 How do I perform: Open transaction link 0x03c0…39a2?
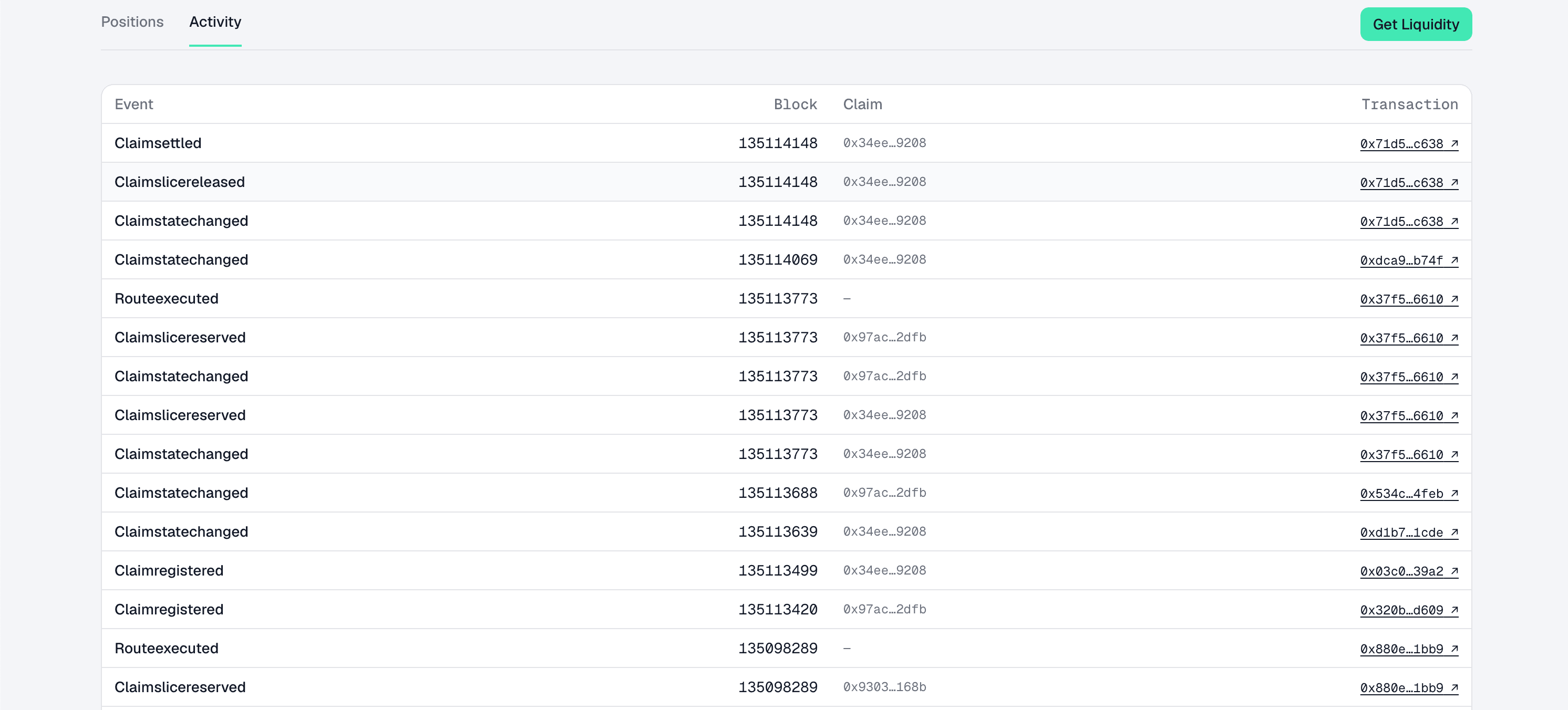pos(1409,571)
